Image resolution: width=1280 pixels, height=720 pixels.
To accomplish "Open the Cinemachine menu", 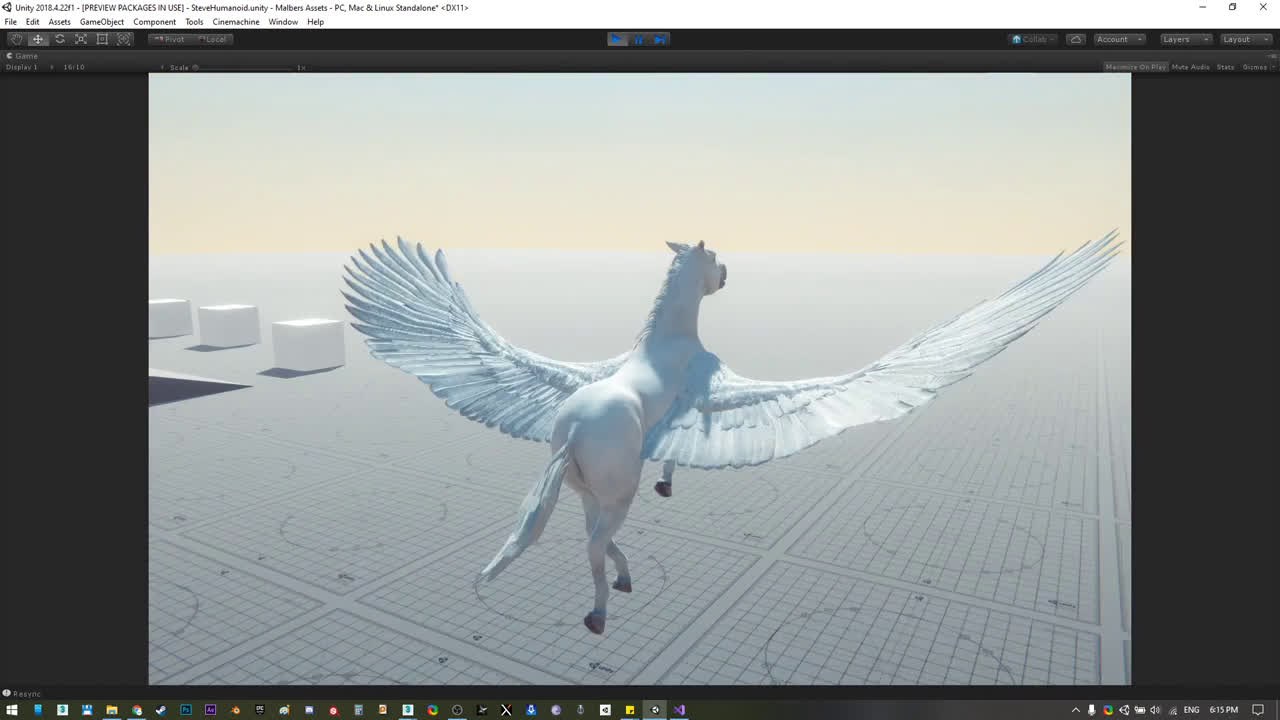I will point(236,22).
